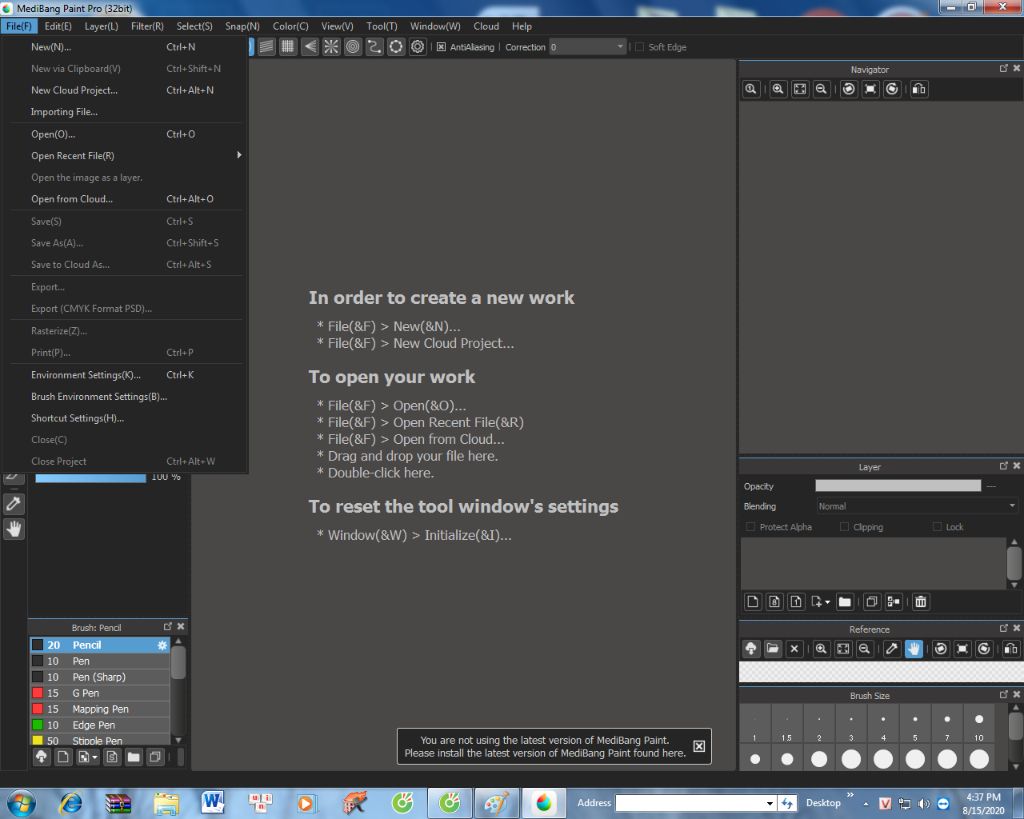Viewport: 1024px width, 819px height.
Task: Zoom out using the Navigator panel
Action: tap(822, 89)
